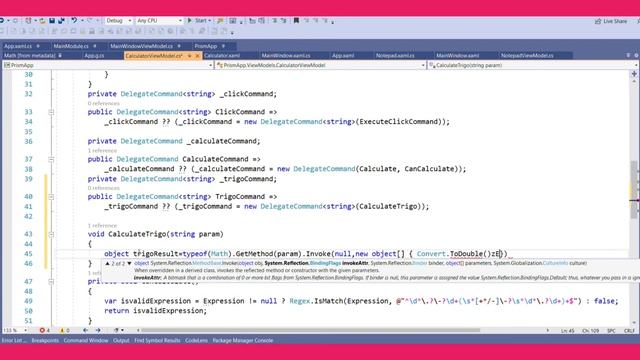The height and width of the screenshot is (360, 640).
Task: Collapse the ClickCommand property at line 33
Action: [51, 112]
